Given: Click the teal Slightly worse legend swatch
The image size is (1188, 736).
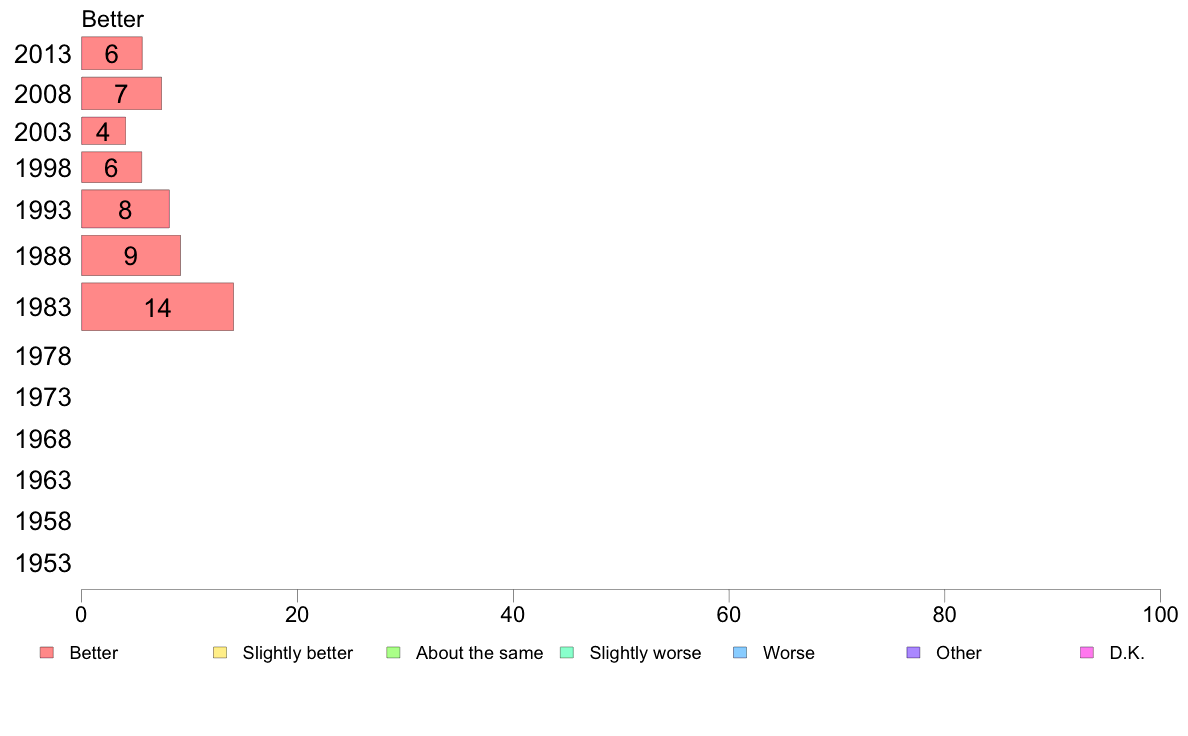Looking at the screenshot, I should coord(567,653).
